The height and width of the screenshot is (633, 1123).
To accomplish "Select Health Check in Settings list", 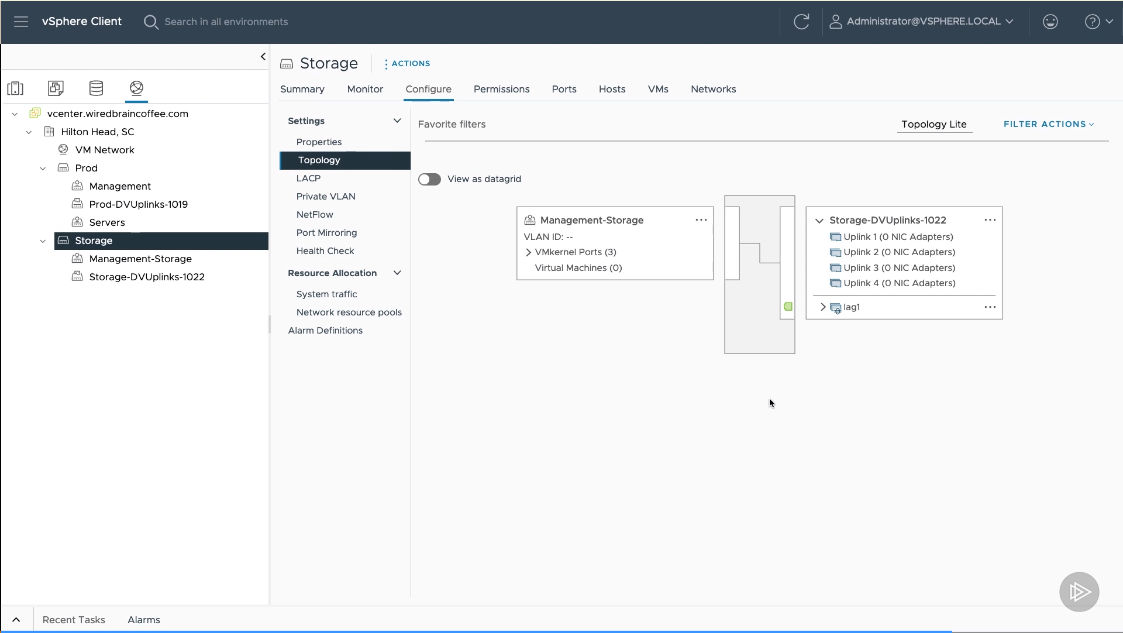I will (x=325, y=251).
